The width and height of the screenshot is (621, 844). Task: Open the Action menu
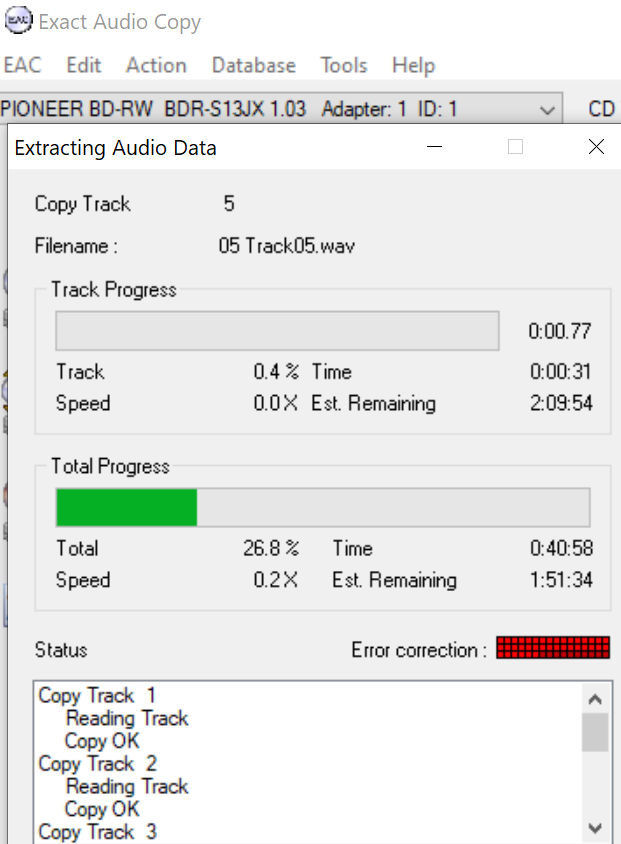coord(156,65)
